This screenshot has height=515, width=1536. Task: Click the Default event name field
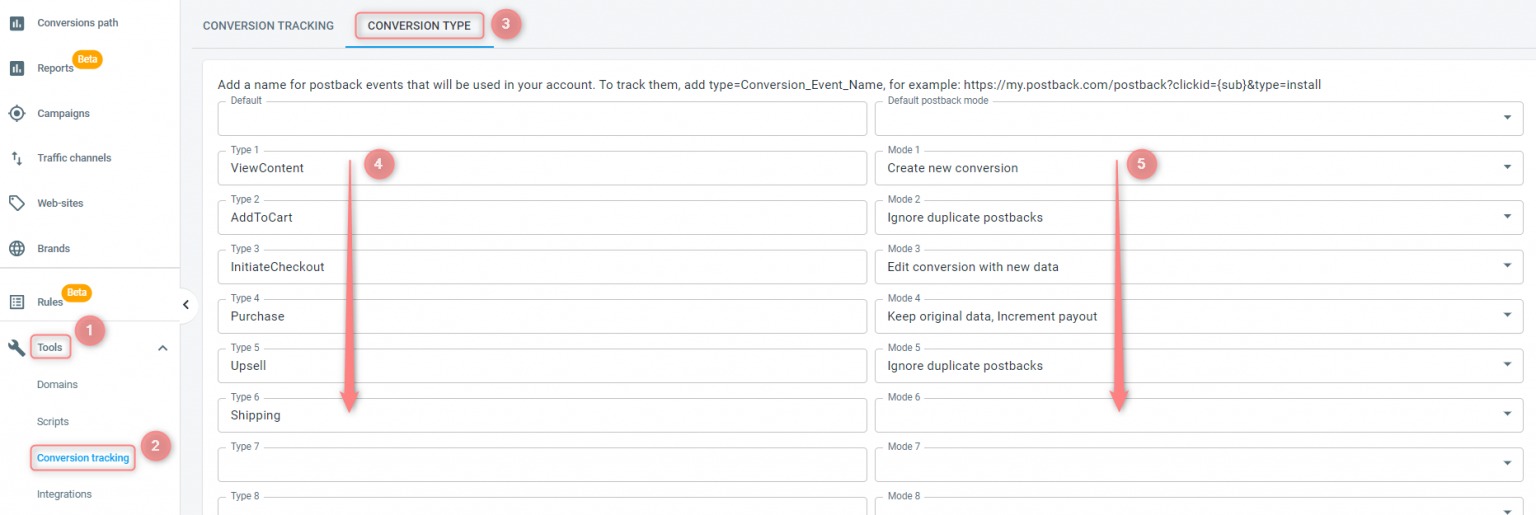pyautogui.click(x=541, y=119)
